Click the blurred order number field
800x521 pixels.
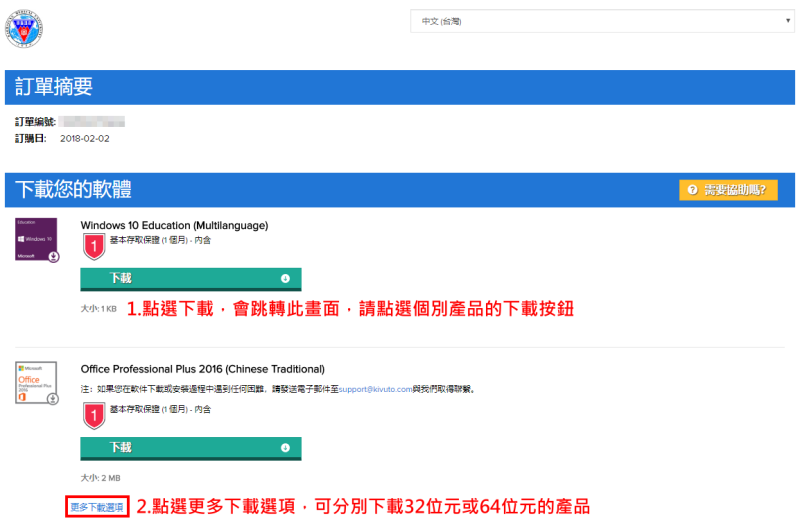pos(91,121)
